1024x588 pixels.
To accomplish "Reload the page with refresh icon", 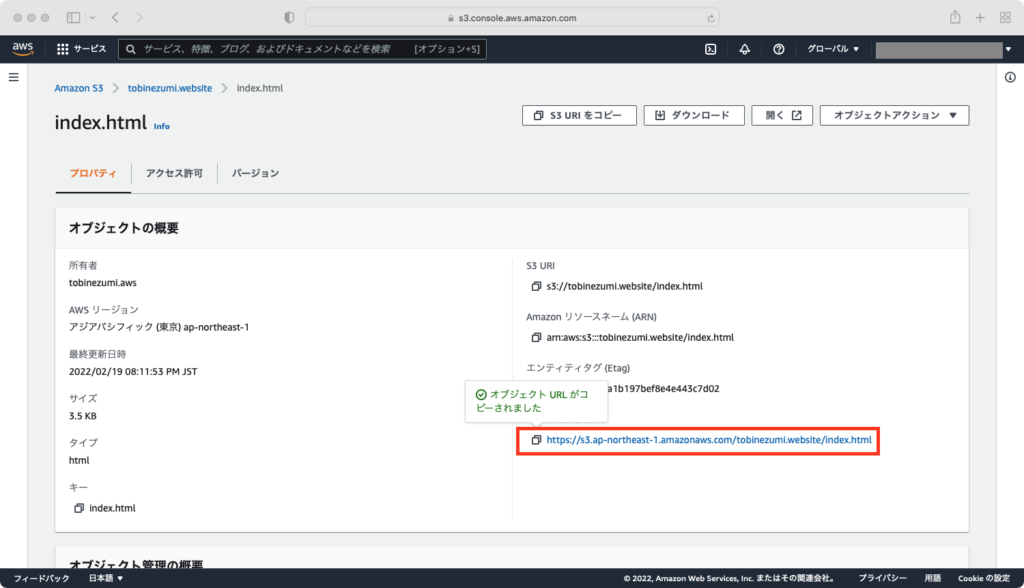I will 711,18.
